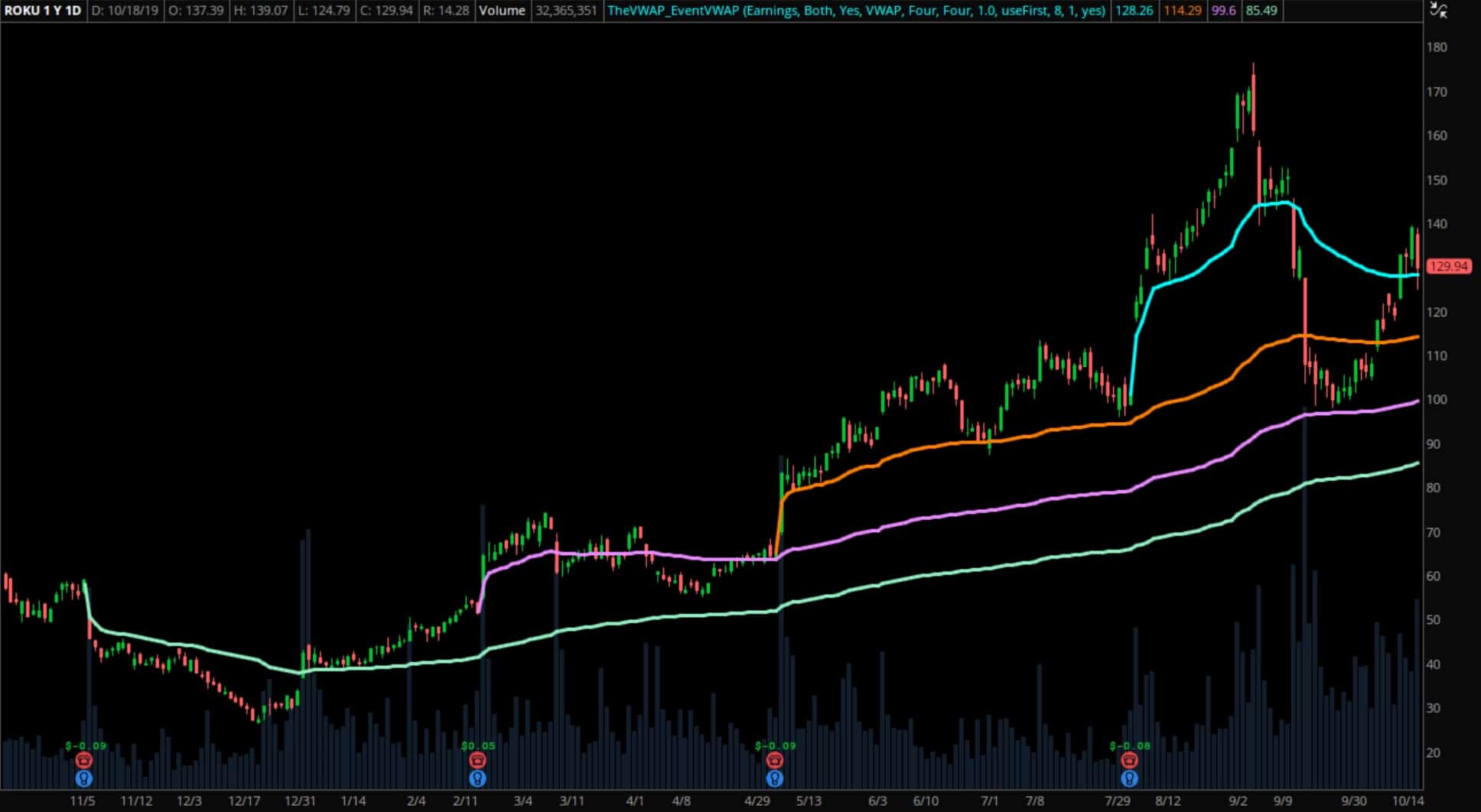The width and height of the screenshot is (1481, 812).
Task: Click the 150 price axis label
Action: click(1437, 180)
